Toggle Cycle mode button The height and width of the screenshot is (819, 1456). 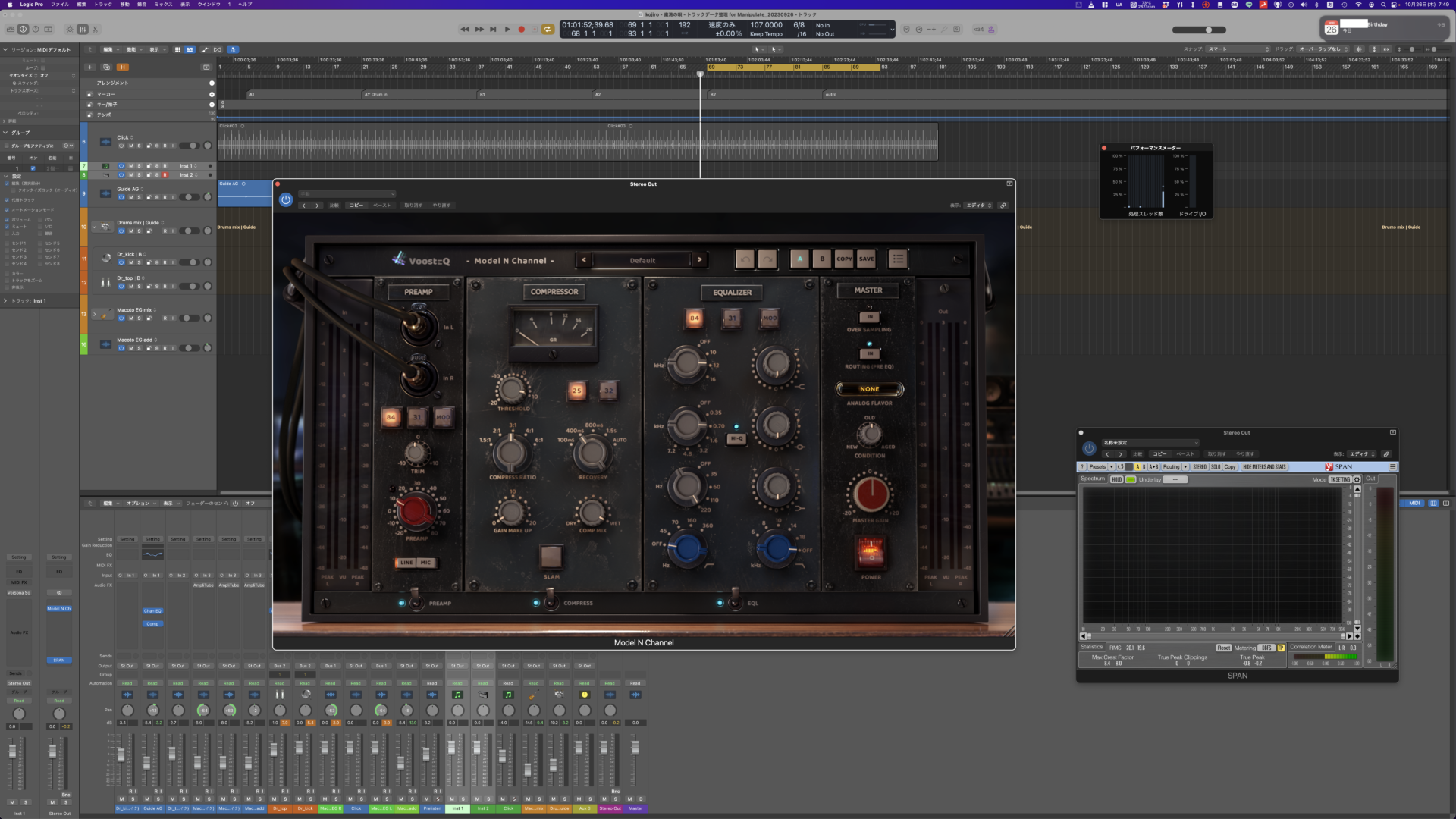(x=548, y=29)
